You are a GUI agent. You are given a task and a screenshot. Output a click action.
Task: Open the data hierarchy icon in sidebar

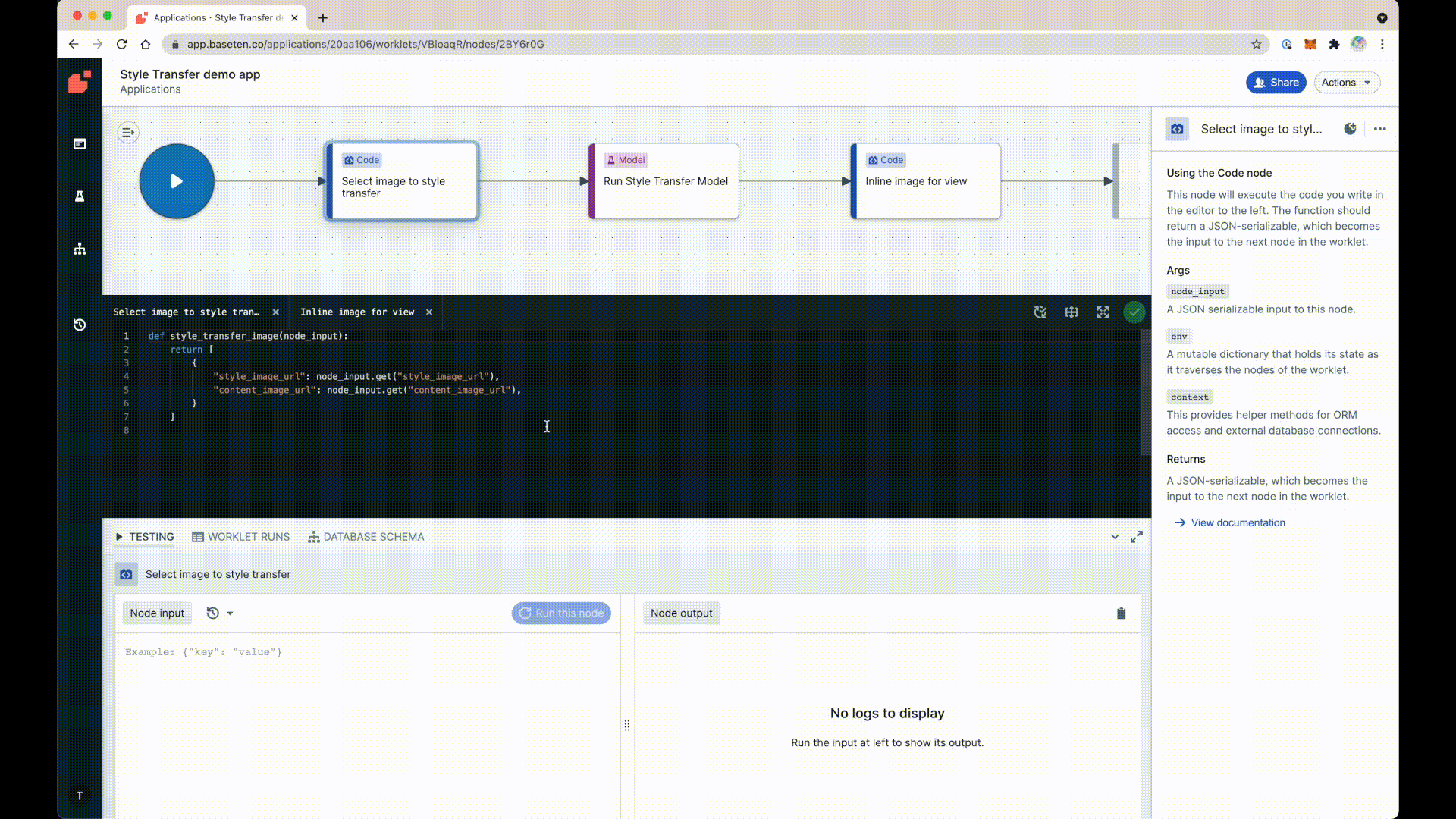tap(80, 249)
